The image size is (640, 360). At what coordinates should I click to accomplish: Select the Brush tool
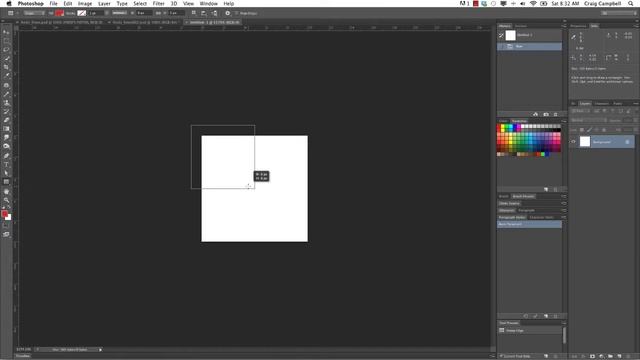click(x=6, y=94)
